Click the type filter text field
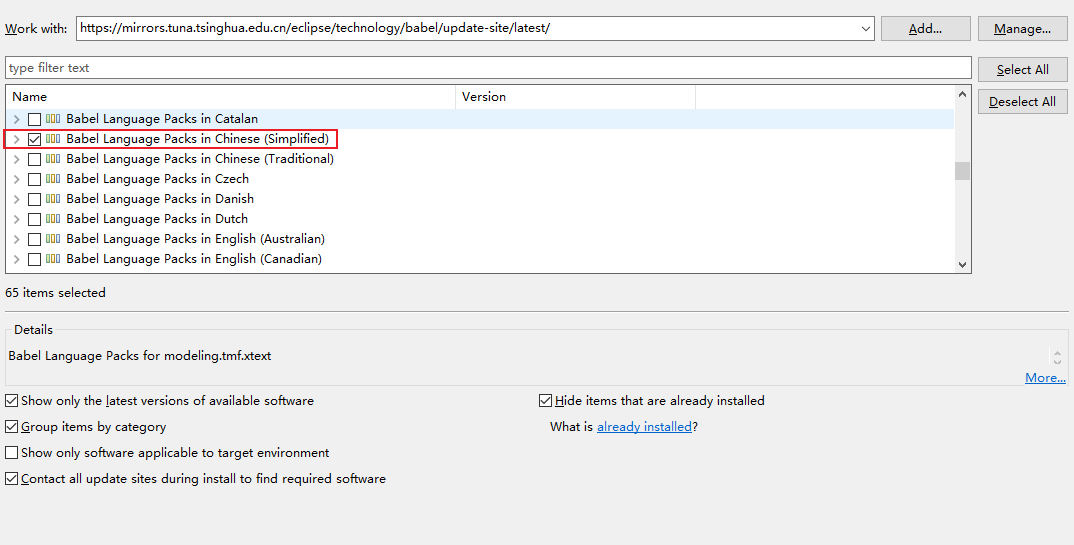The height and width of the screenshot is (545, 1074). click(488, 68)
